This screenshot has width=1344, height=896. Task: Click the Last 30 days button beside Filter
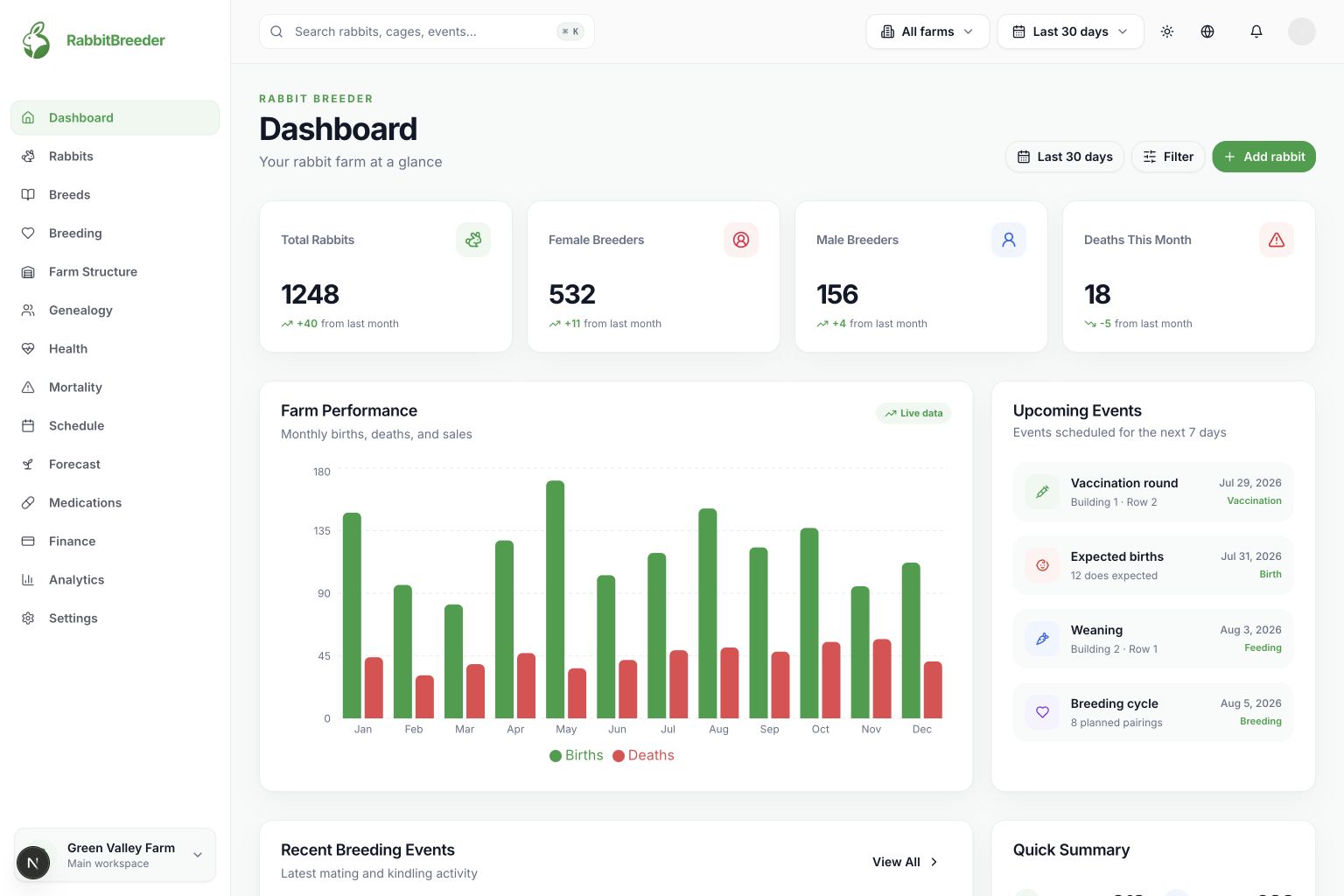[x=1065, y=157]
